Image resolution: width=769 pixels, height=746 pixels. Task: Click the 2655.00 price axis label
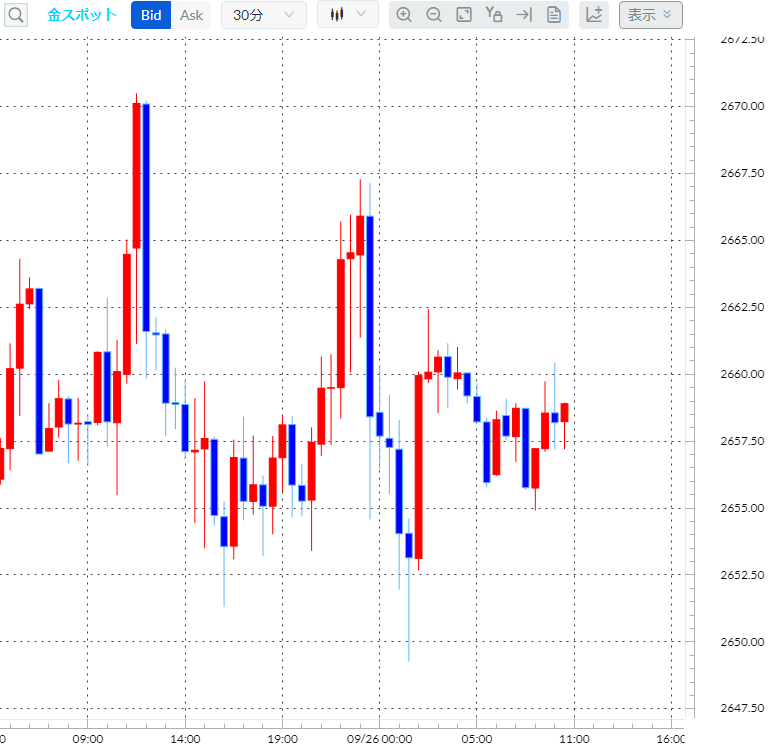[742, 508]
